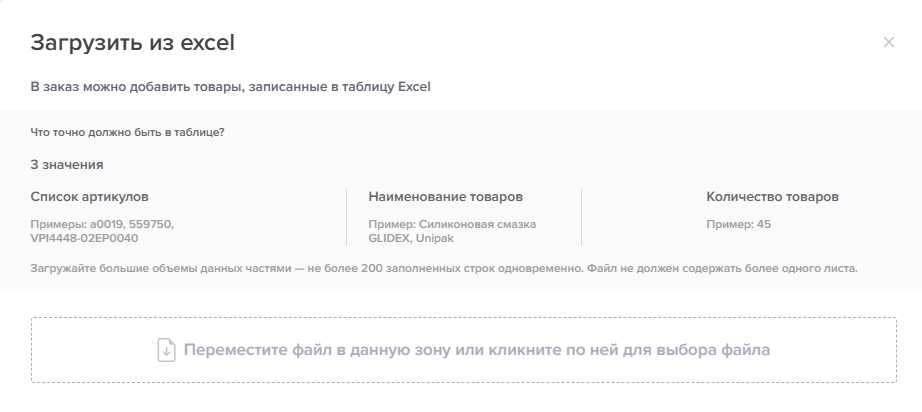
Task: Click the file download icon in drop zone
Action: point(166,350)
